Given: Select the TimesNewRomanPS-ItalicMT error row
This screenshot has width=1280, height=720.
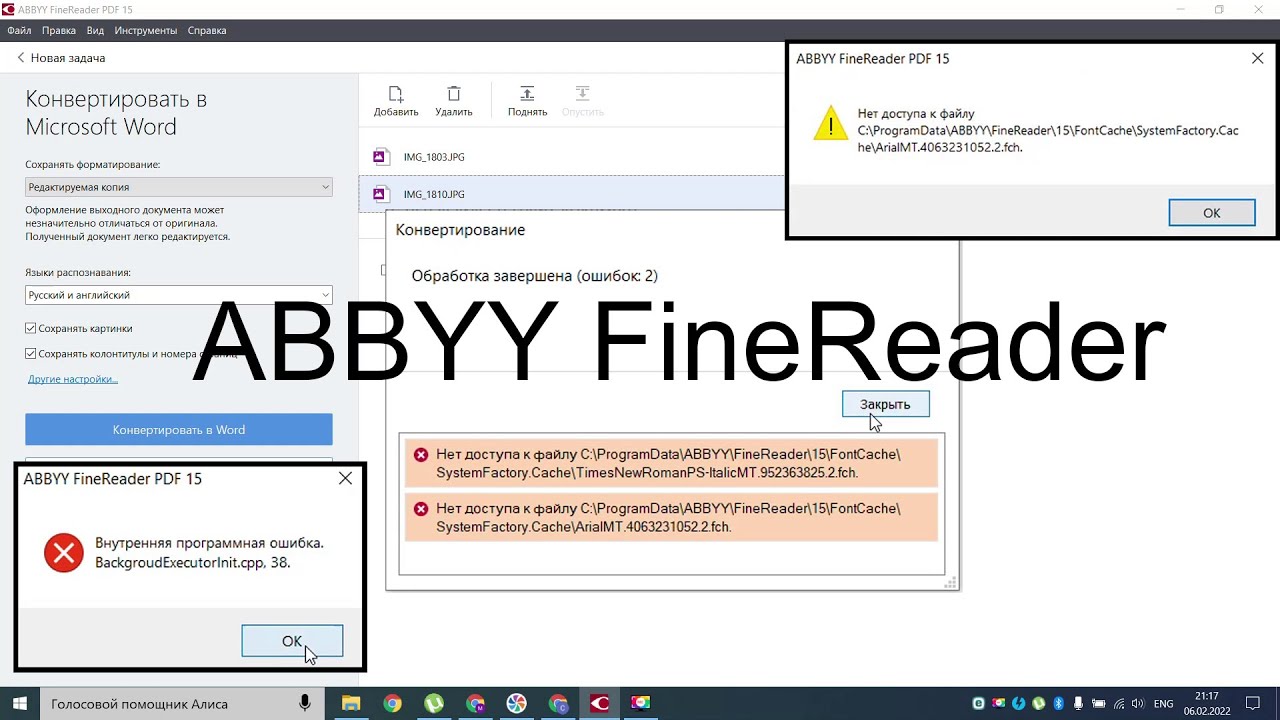Looking at the screenshot, I should [x=671, y=463].
